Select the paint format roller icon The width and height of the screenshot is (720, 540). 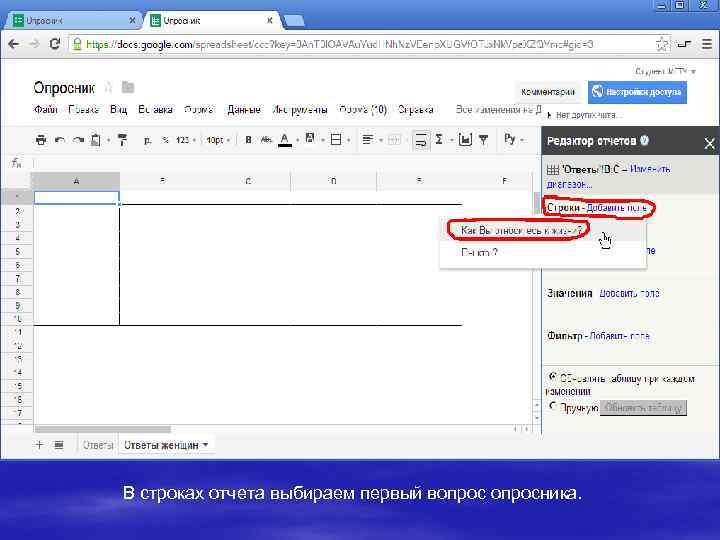click(x=122, y=140)
